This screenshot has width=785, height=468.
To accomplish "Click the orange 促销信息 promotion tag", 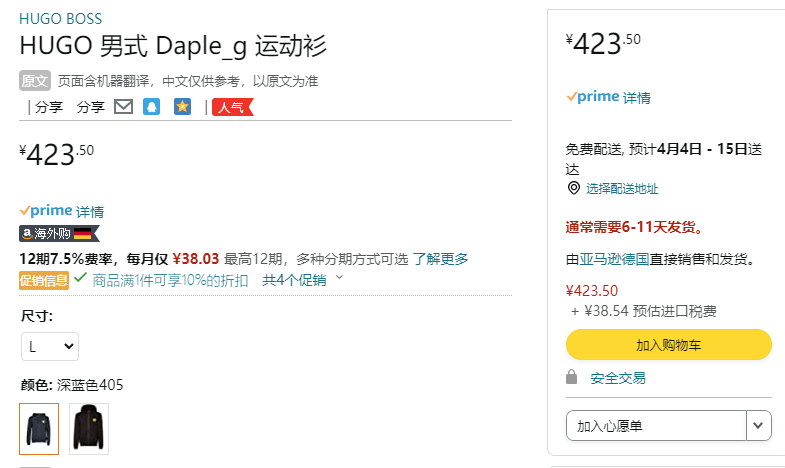I will click(x=44, y=280).
